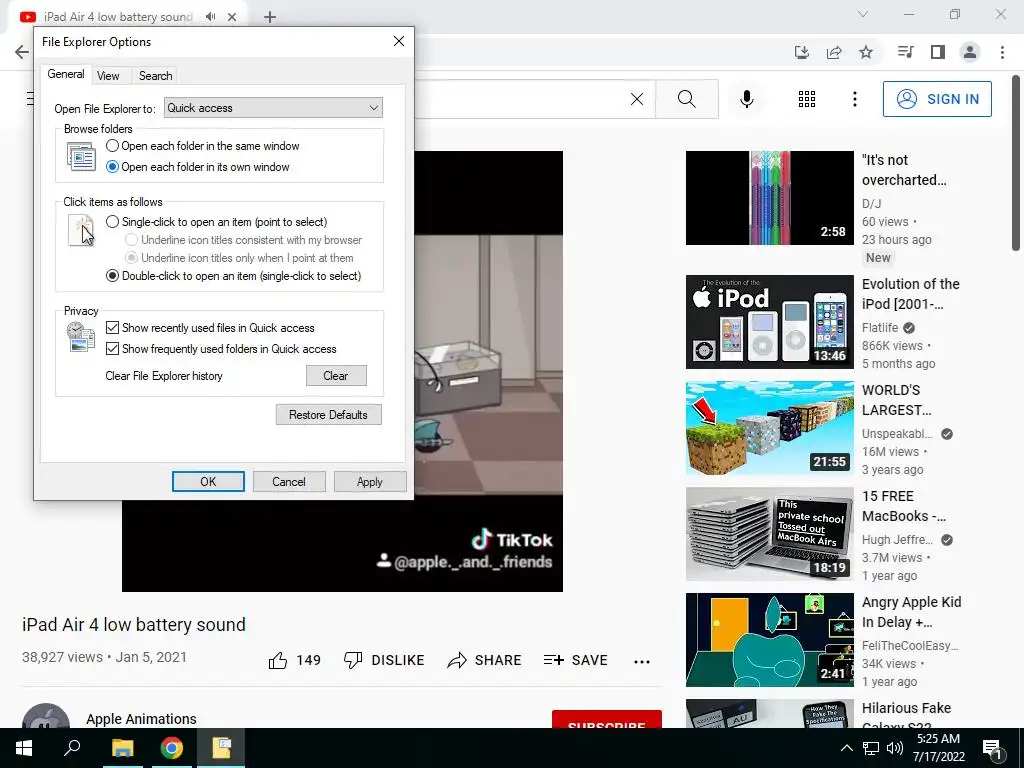The image size is (1024, 768).
Task: Uncheck 'Show frequently used folders in Quick access'
Action: pos(221,349)
